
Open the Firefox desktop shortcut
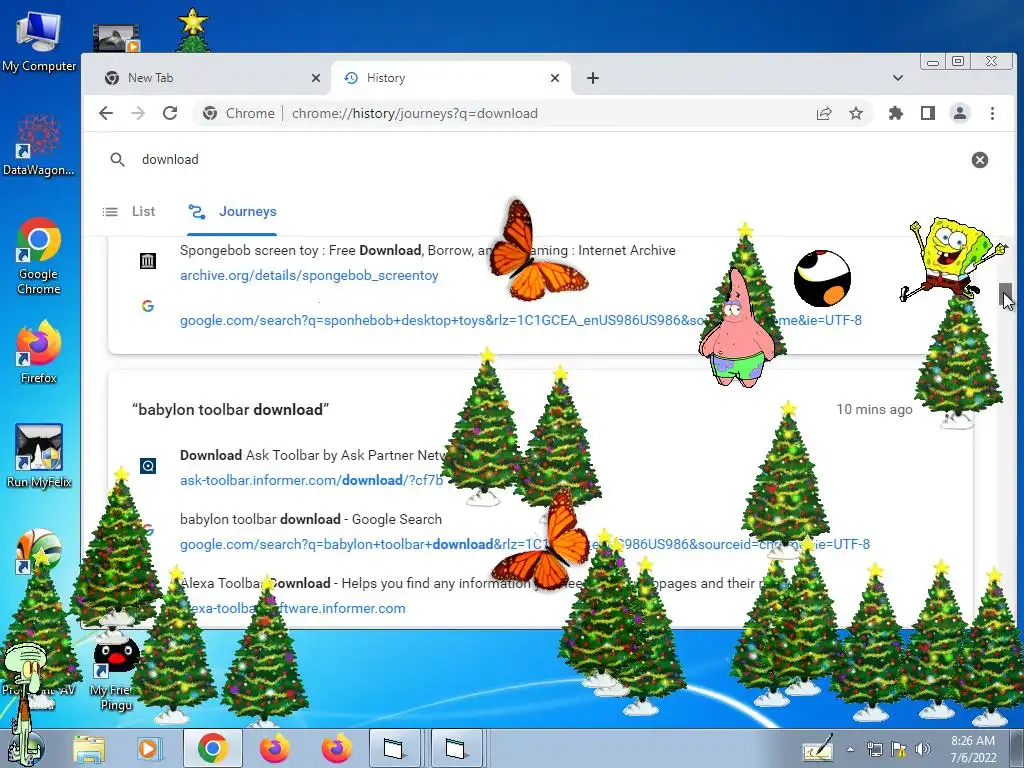[39, 353]
